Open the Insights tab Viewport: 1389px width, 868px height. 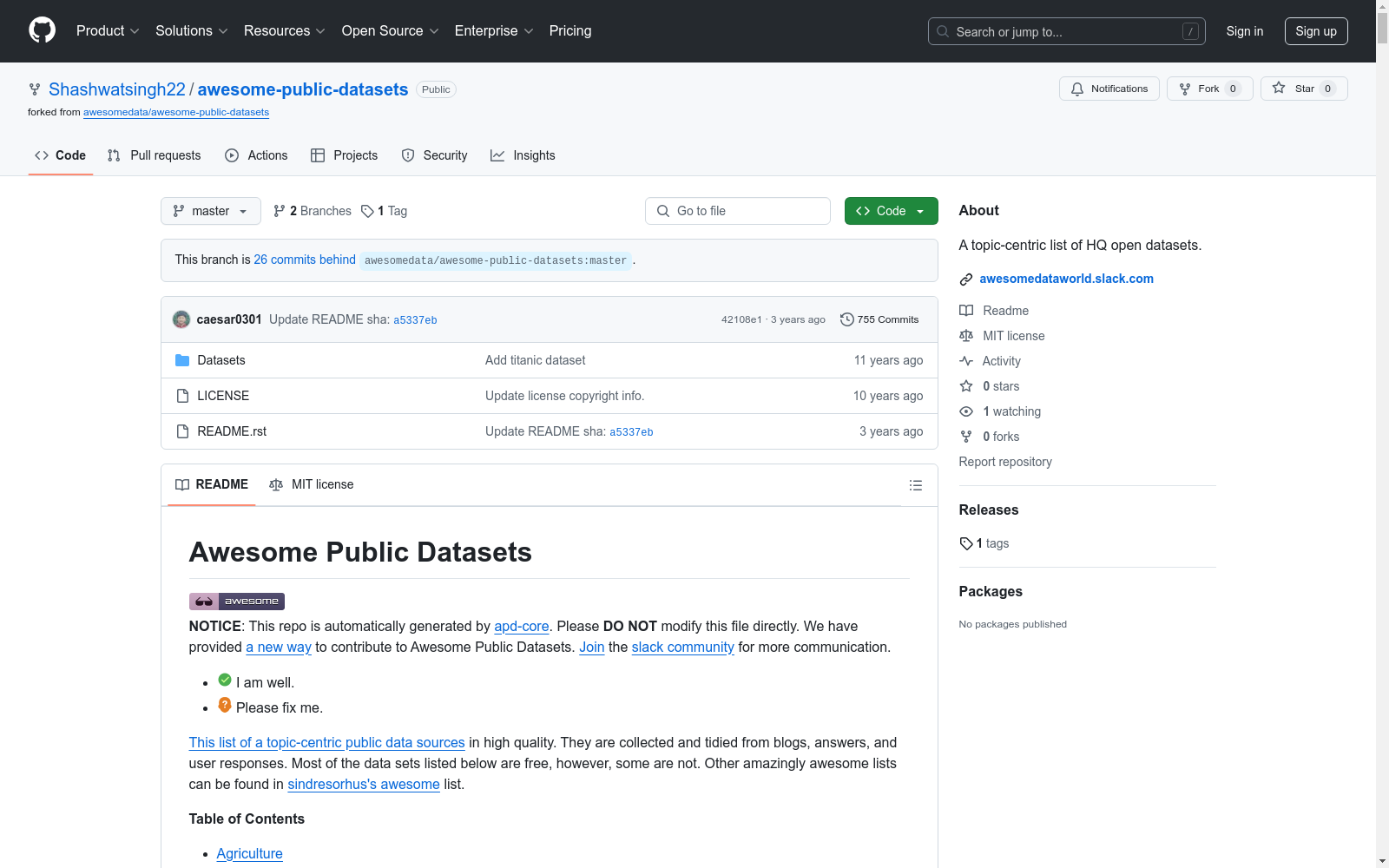coord(523,155)
